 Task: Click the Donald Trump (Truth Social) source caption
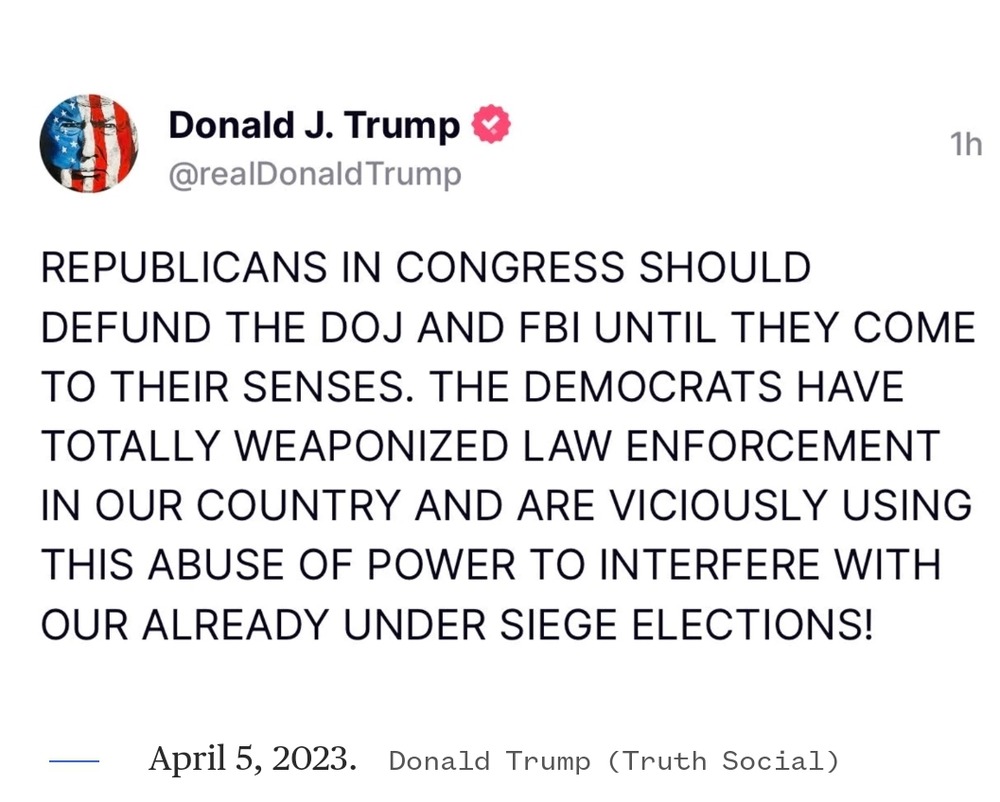[x=613, y=761]
